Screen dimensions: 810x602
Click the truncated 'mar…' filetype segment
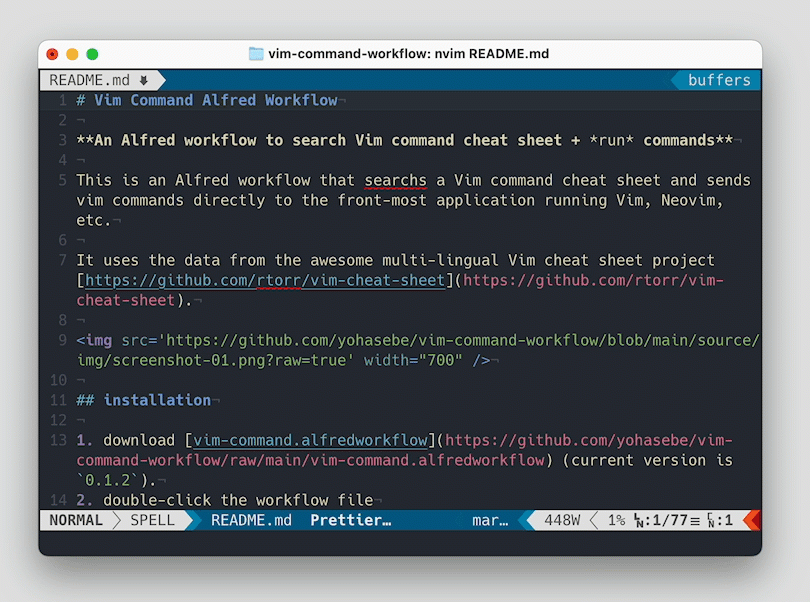pyautogui.click(x=490, y=520)
